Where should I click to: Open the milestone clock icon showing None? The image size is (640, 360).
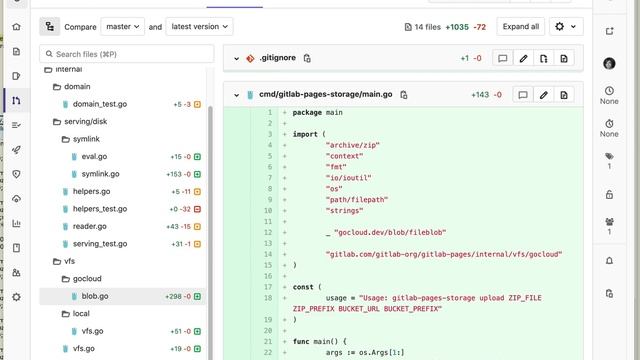tap(609, 91)
